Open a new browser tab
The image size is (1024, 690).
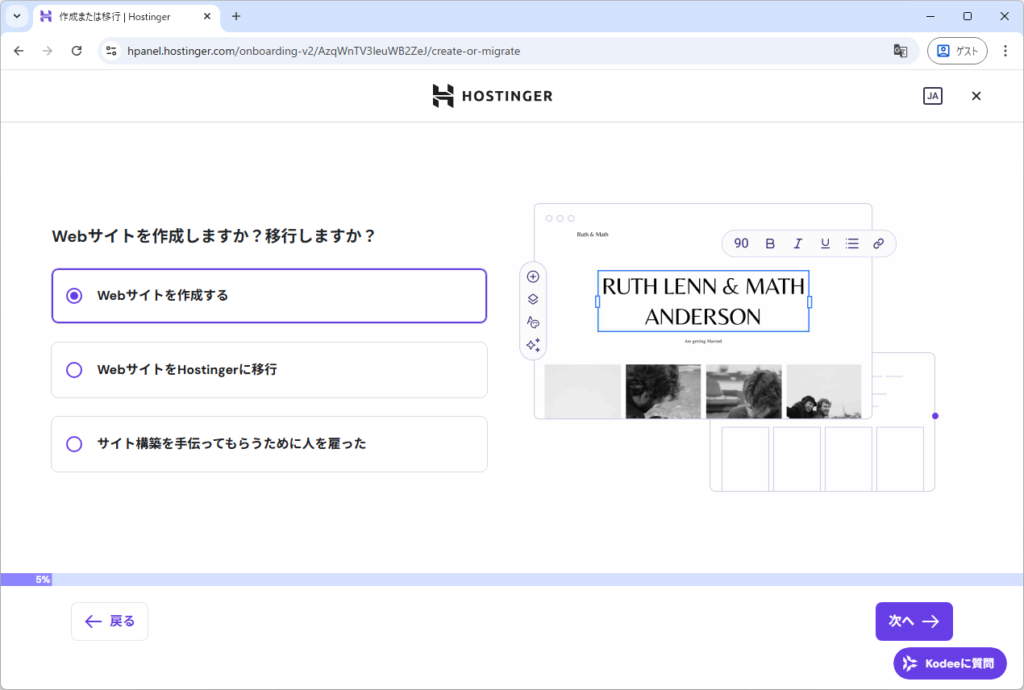coord(236,16)
